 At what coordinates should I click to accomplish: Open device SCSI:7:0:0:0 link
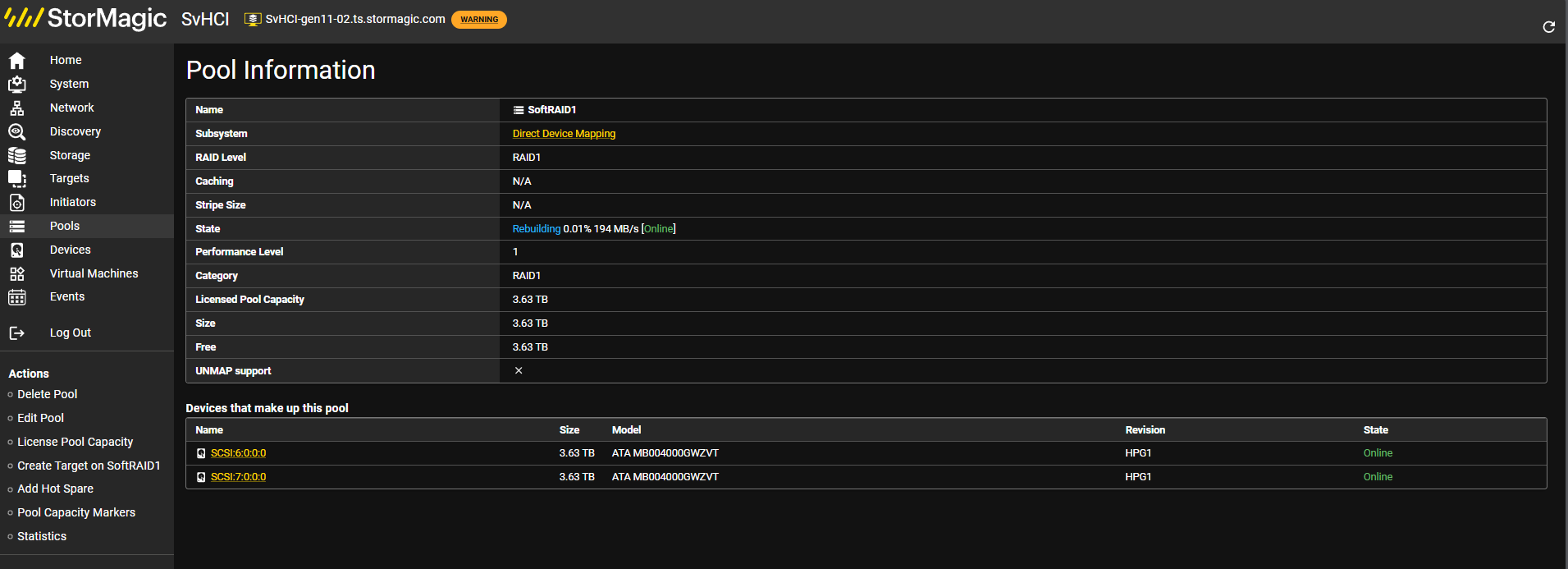238,477
